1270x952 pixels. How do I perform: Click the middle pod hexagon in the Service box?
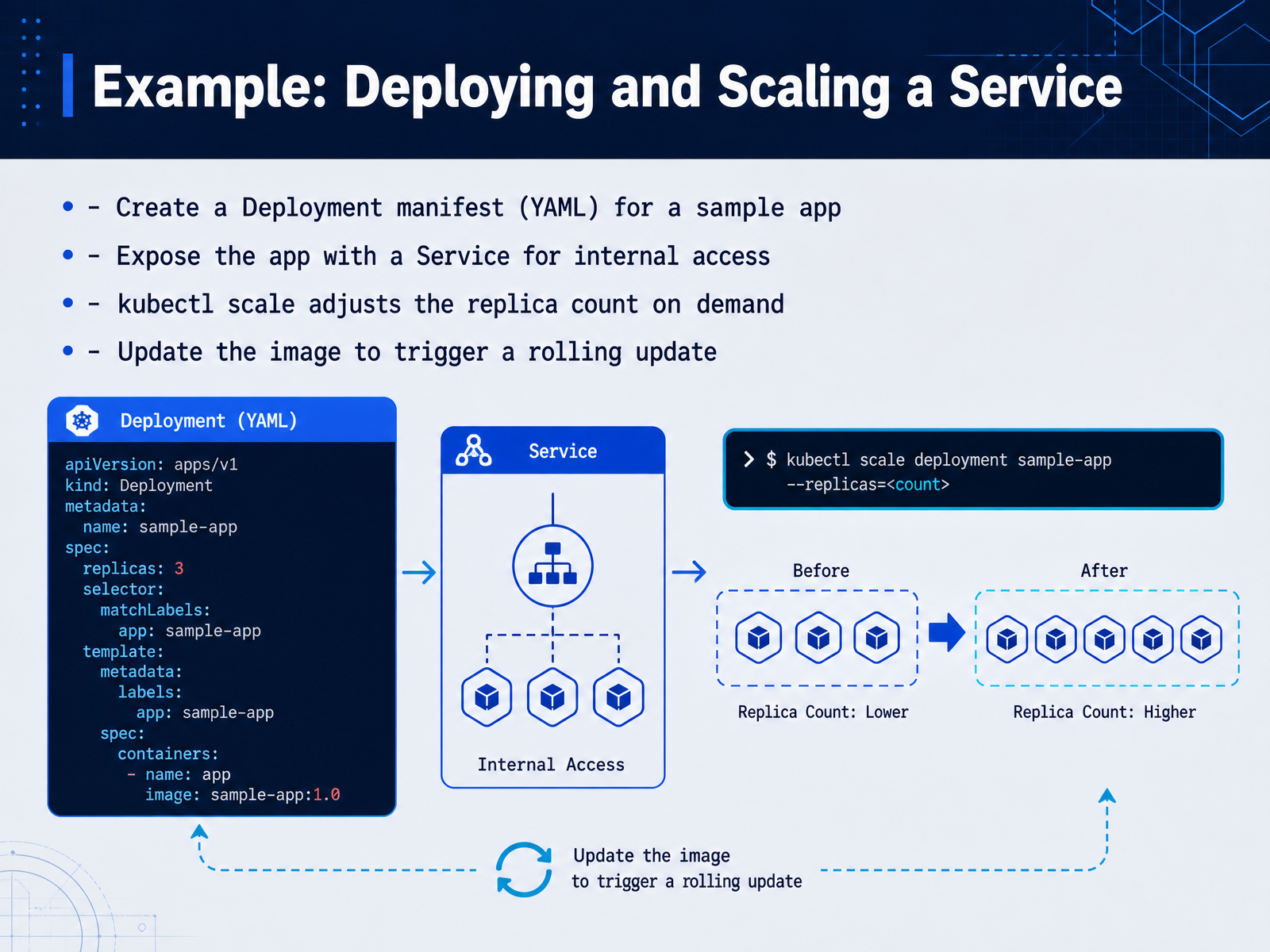(552, 697)
